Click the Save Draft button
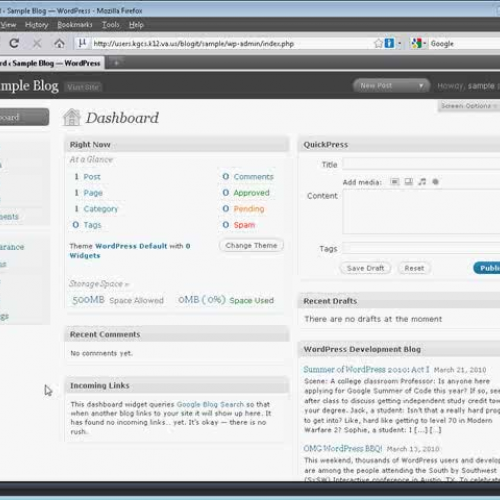500x500 pixels. pos(365,268)
